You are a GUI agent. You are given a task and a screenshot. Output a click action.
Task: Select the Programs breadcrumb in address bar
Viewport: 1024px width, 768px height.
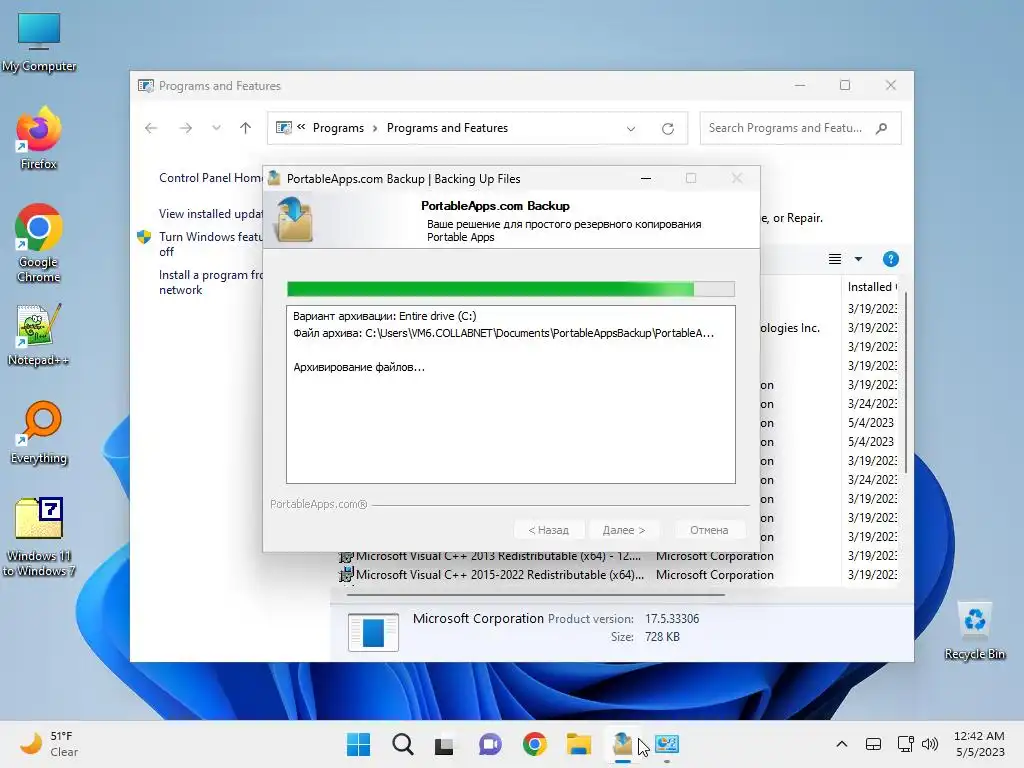338,128
